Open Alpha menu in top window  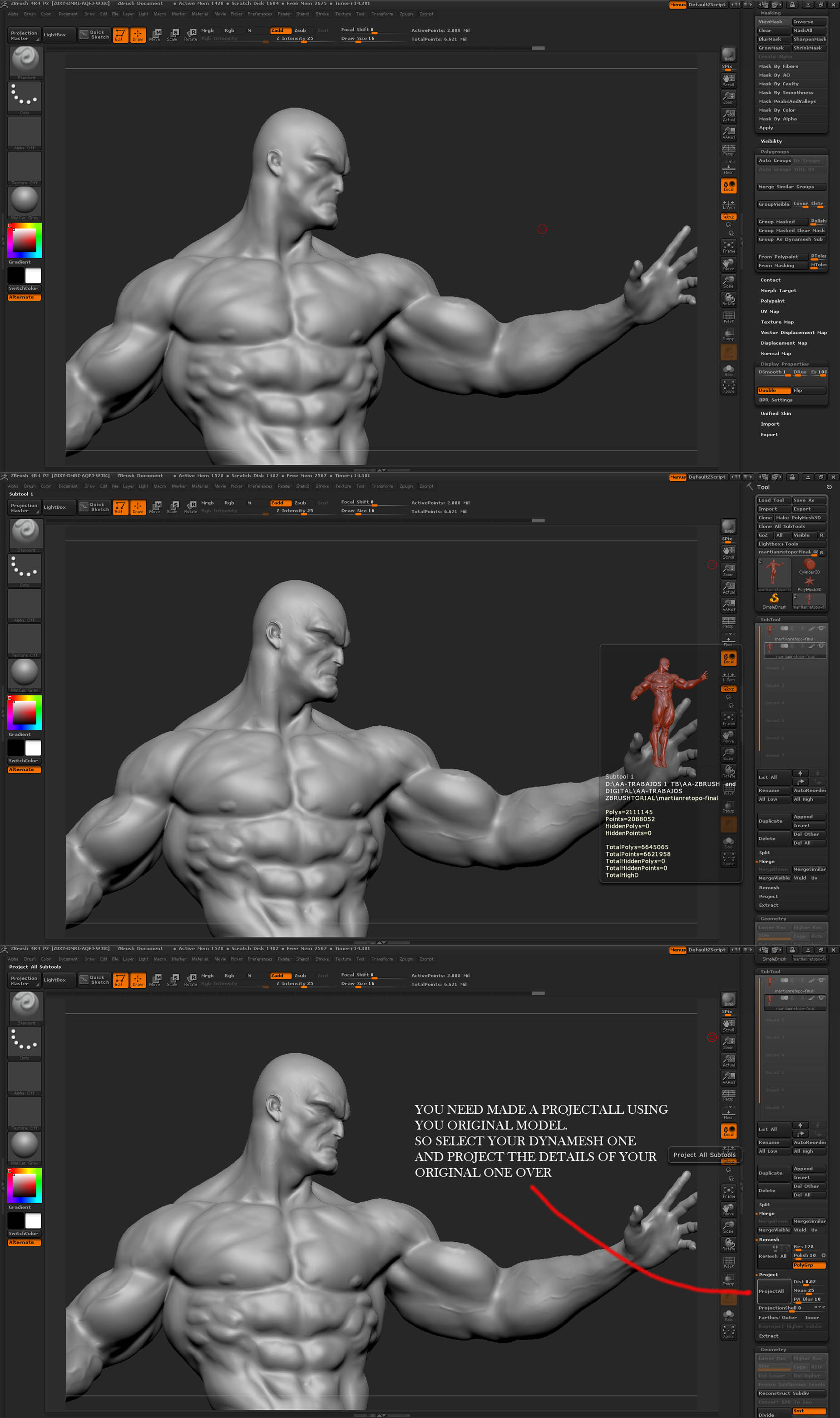click(x=13, y=14)
